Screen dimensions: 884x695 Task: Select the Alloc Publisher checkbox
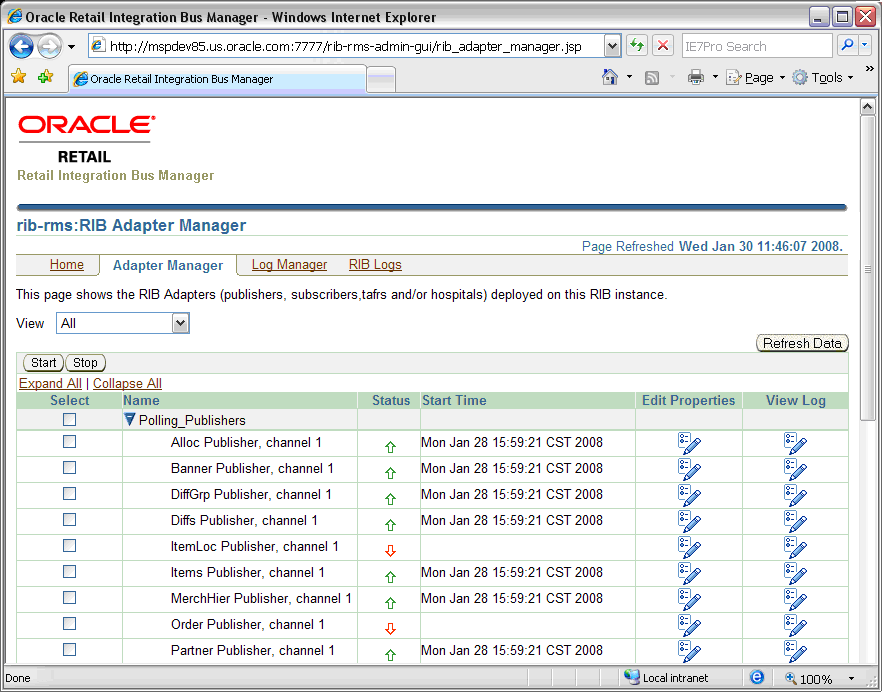pyautogui.click(x=69, y=442)
